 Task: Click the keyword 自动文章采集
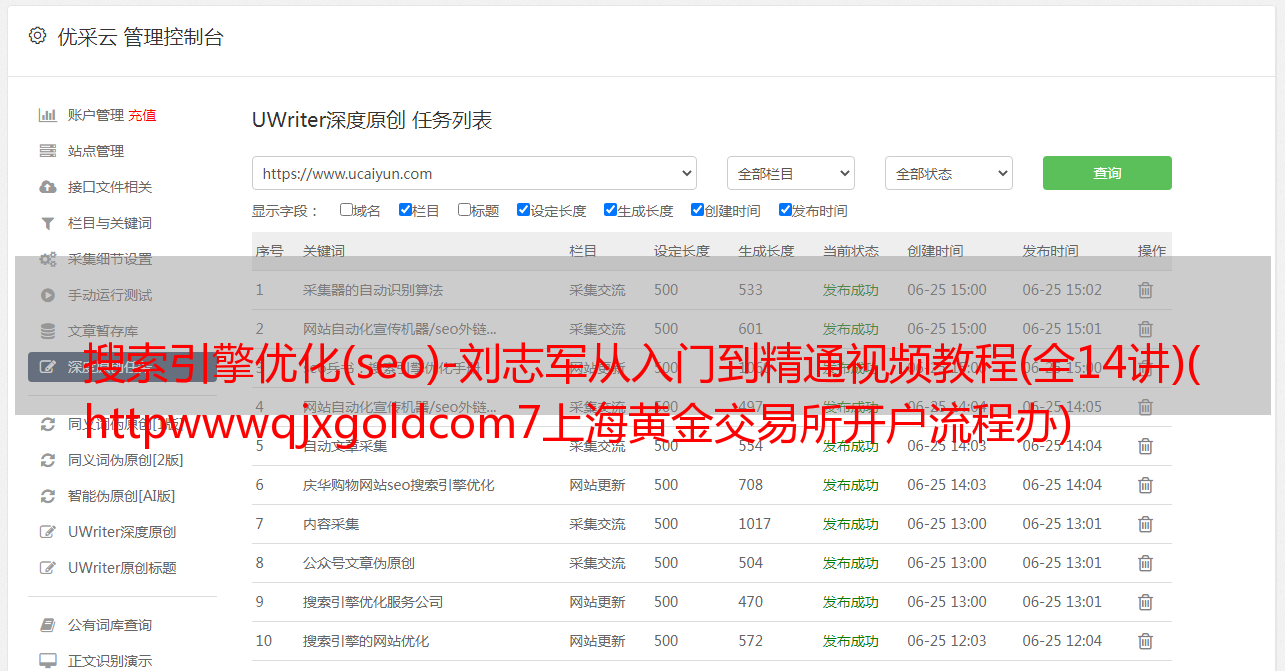[x=345, y=446]
